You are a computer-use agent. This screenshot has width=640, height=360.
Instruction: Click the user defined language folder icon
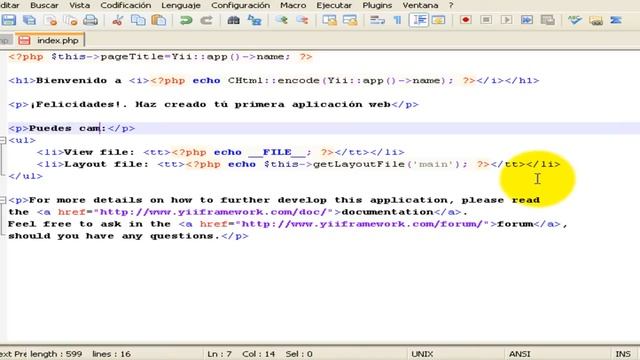(x=439, y=20)
